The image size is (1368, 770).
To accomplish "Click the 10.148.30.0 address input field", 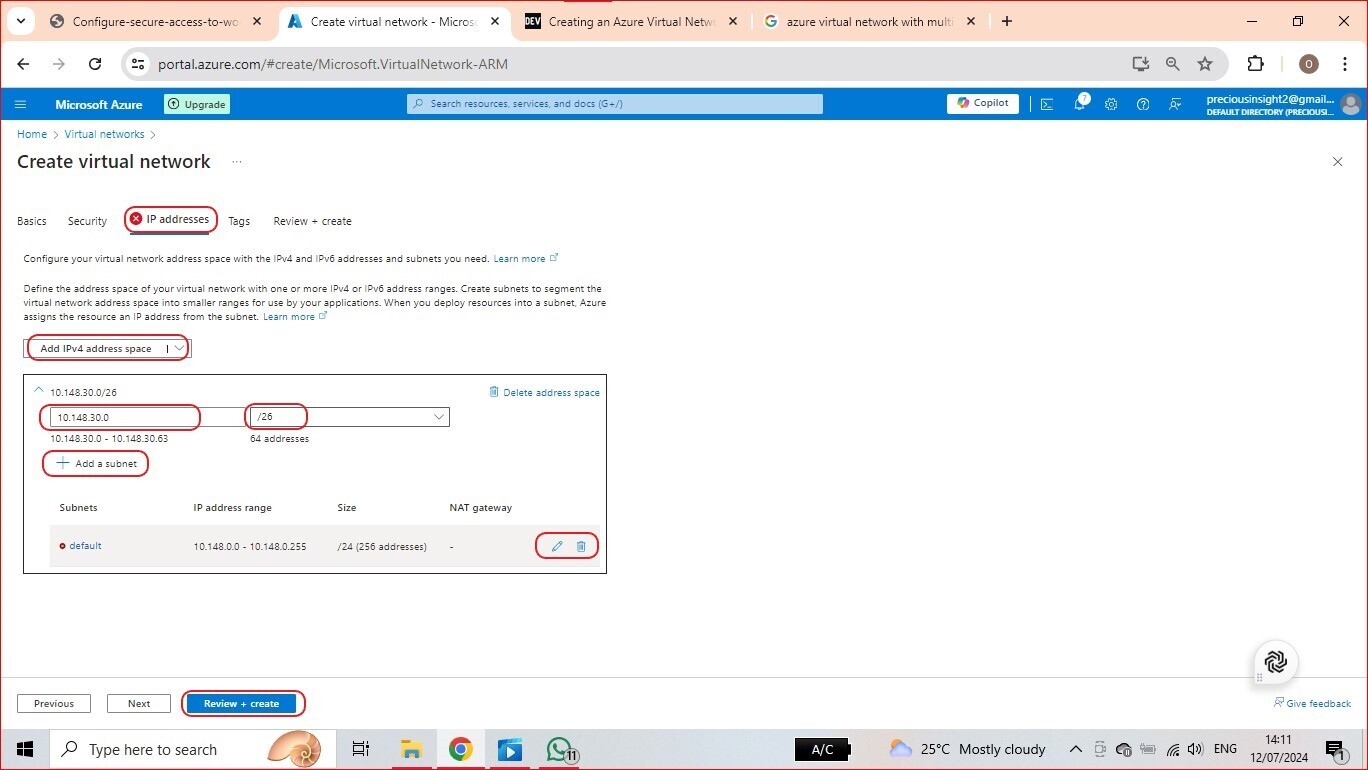I will click(148, 417).
